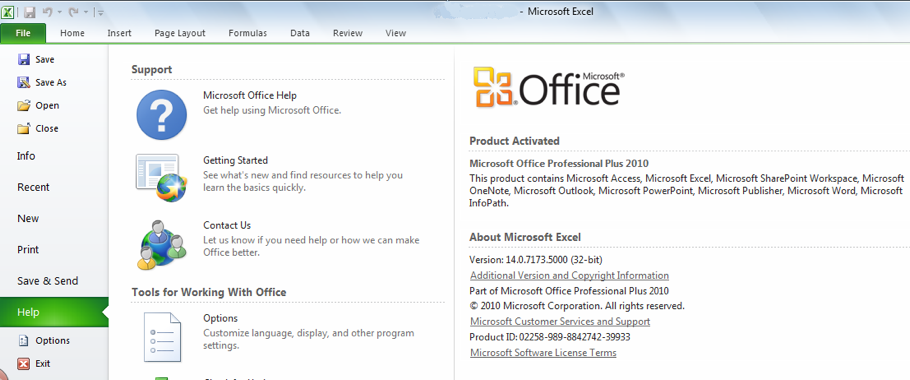Viewport: 910px width, 380px height.
Task: Click Microsoft Office Professional Plus 2010 title
Action: coord(559,164)
